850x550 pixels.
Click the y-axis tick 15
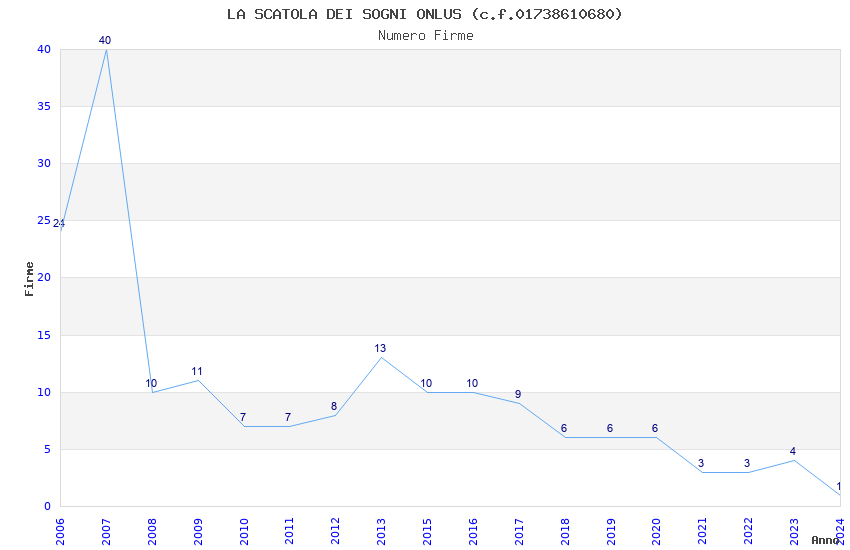(44, 335)
